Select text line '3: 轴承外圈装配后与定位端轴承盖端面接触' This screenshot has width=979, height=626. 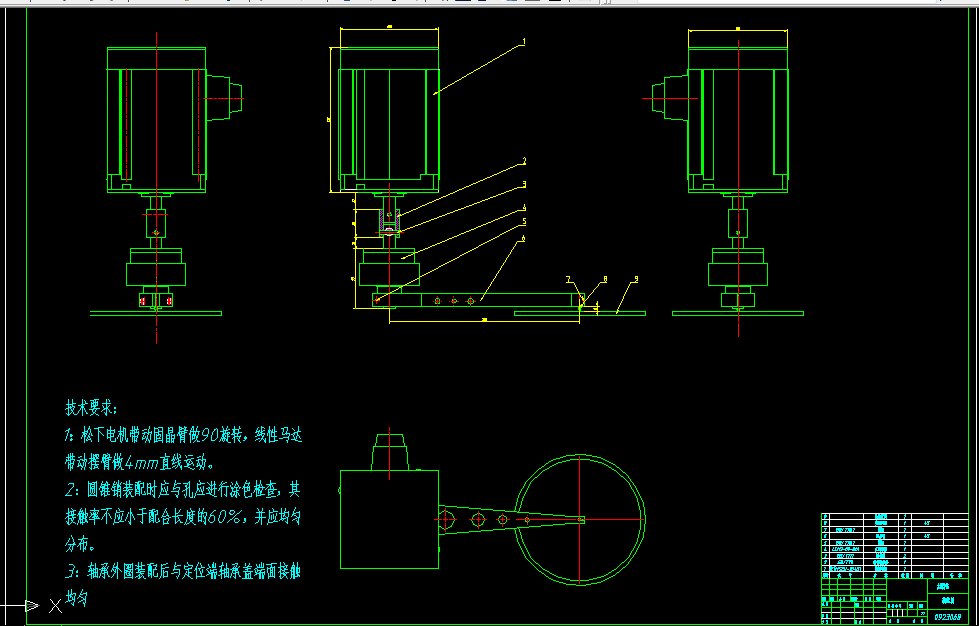(184, 571)
